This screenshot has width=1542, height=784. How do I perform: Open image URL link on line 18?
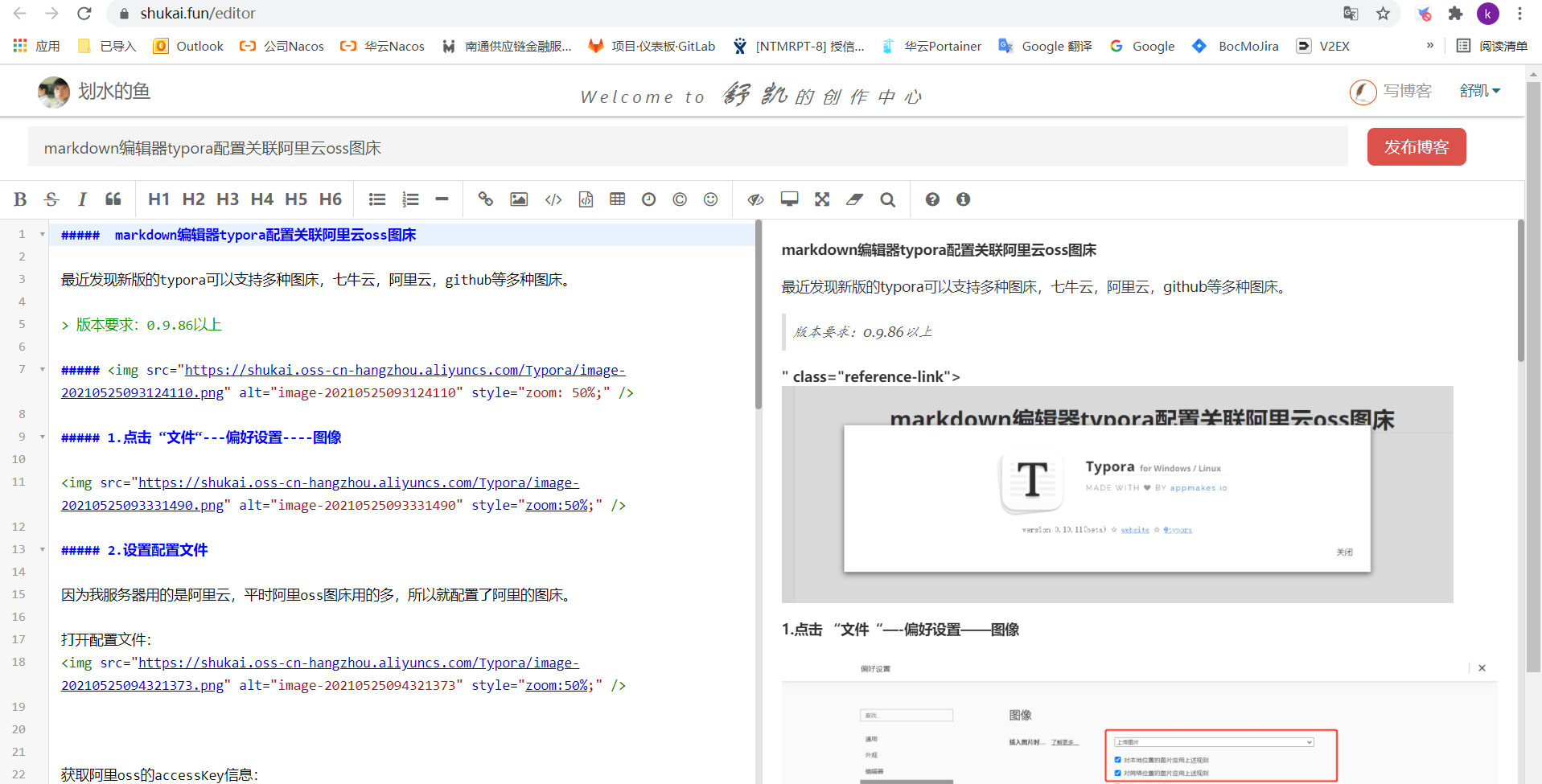click(x=359, y=663)
